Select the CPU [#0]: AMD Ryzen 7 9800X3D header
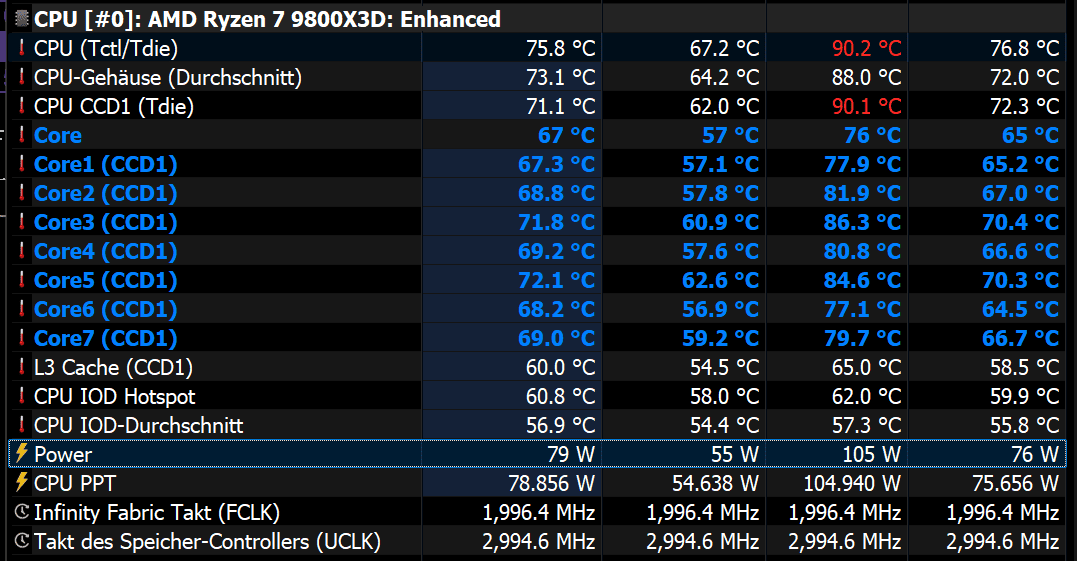This screenshot has width=1077, height=561. (267, 19)
